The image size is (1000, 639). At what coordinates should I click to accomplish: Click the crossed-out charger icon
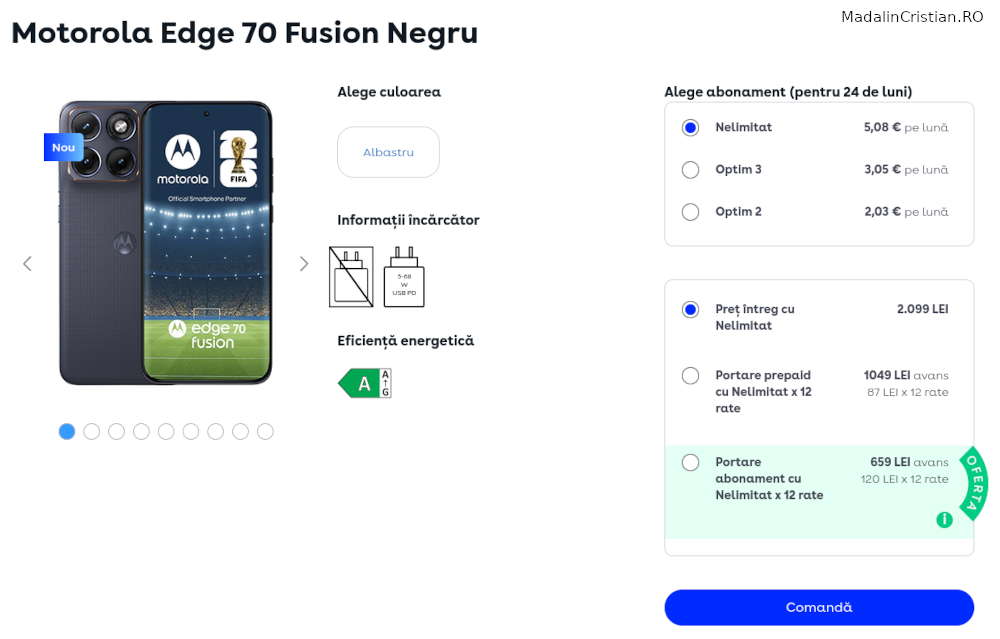click(x=350, y=278)
